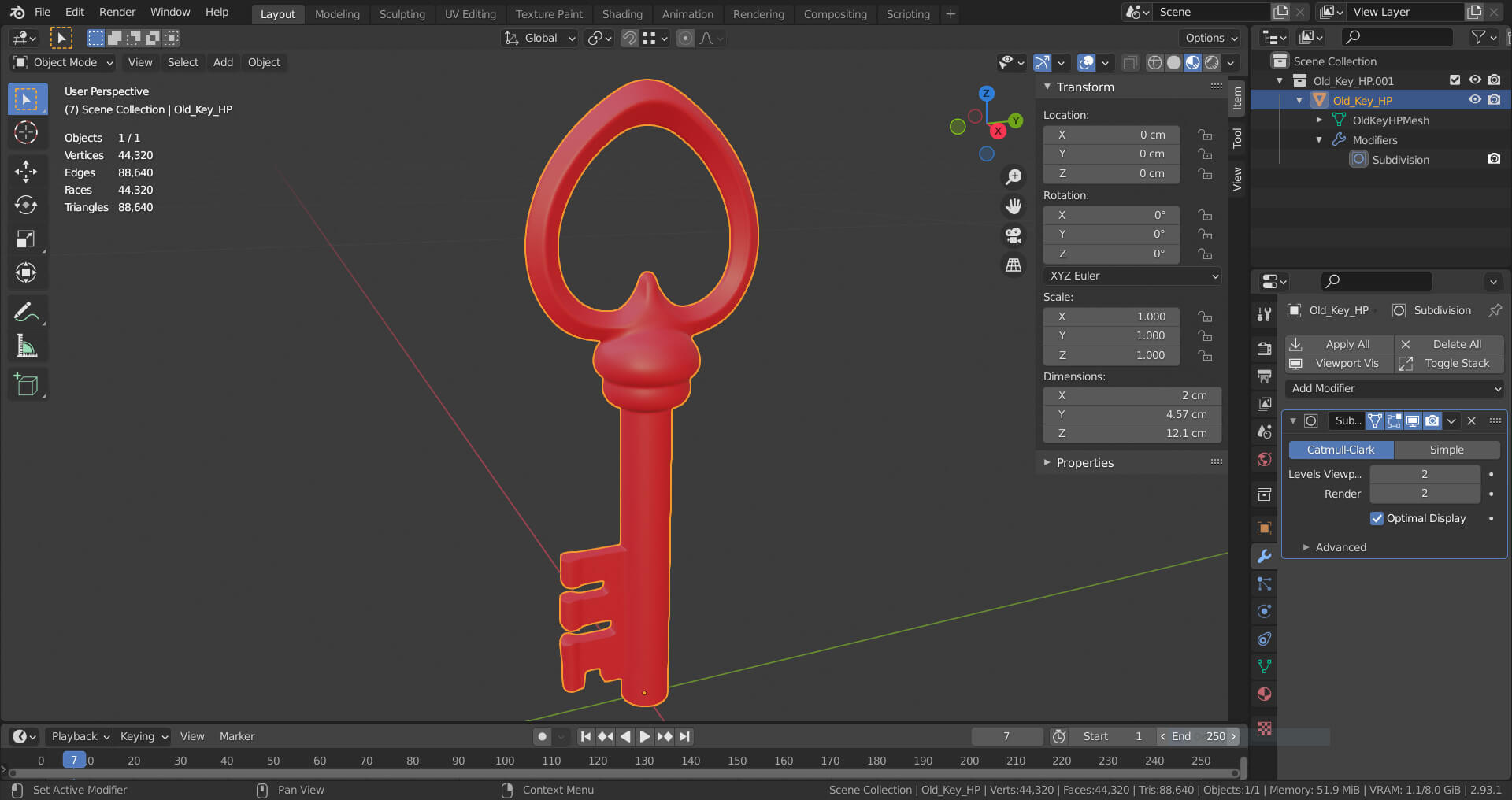
Task: Open the Particles properties tab
Action: 1264,583
